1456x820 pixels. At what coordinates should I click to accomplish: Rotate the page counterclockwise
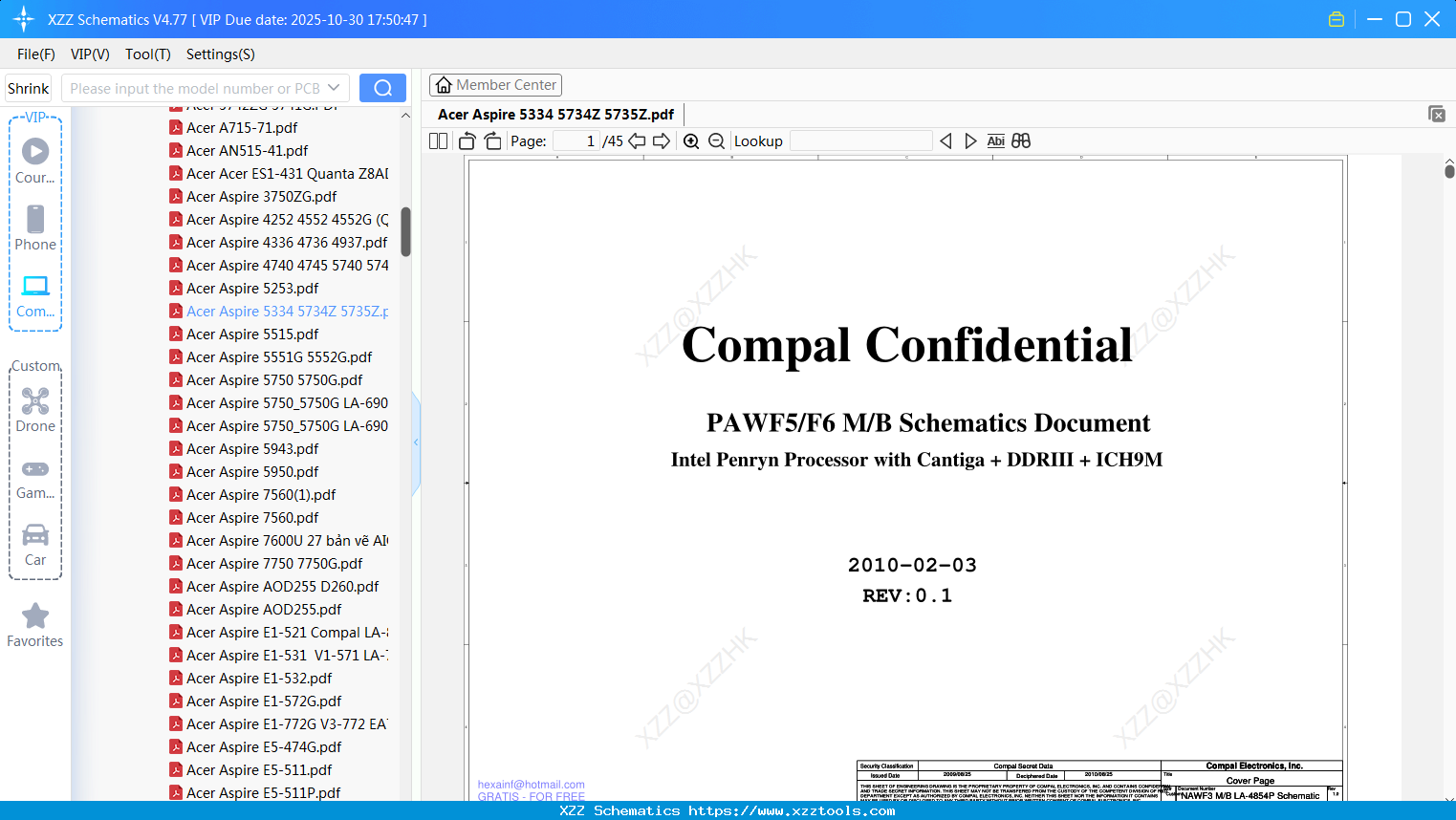pyautogui.click(x=467, y=141)
